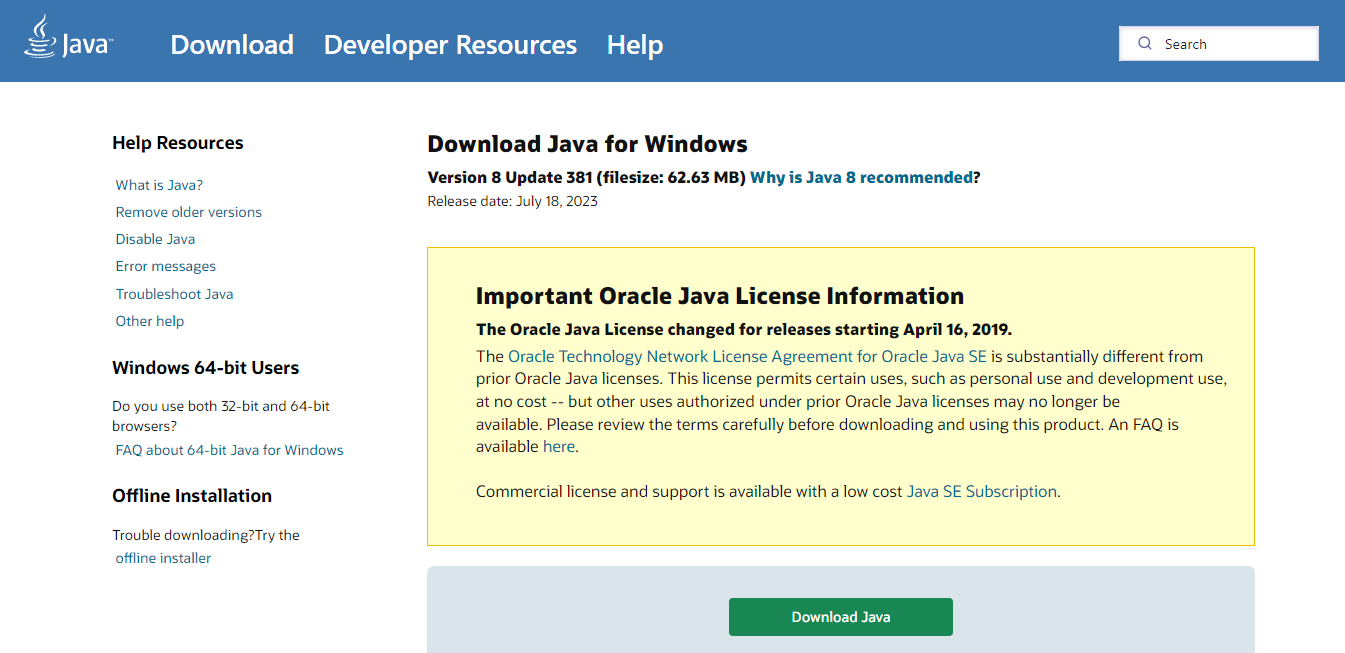This screenshot has height=653, width=1345.
Task: Open the 'Java SE Subscription' link
Action: (x=981, y=491)
